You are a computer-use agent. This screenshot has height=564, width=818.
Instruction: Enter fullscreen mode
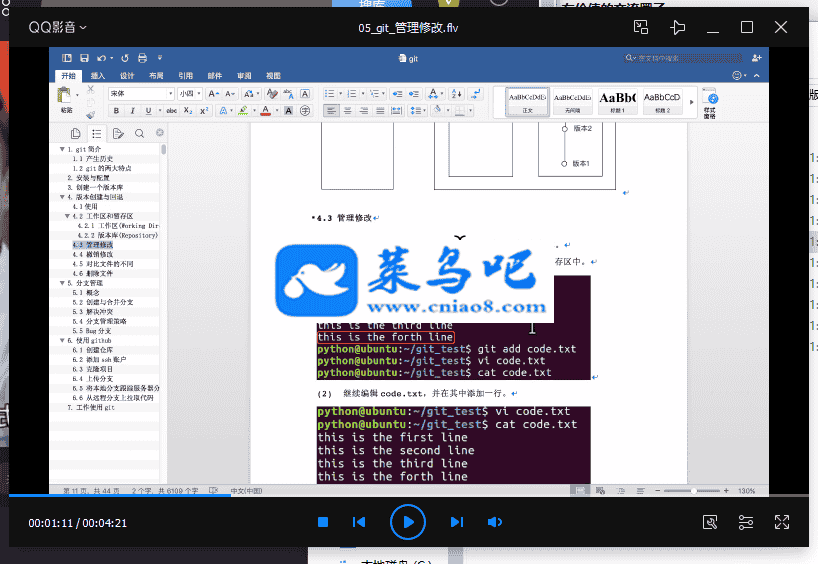tap(782, 522)
